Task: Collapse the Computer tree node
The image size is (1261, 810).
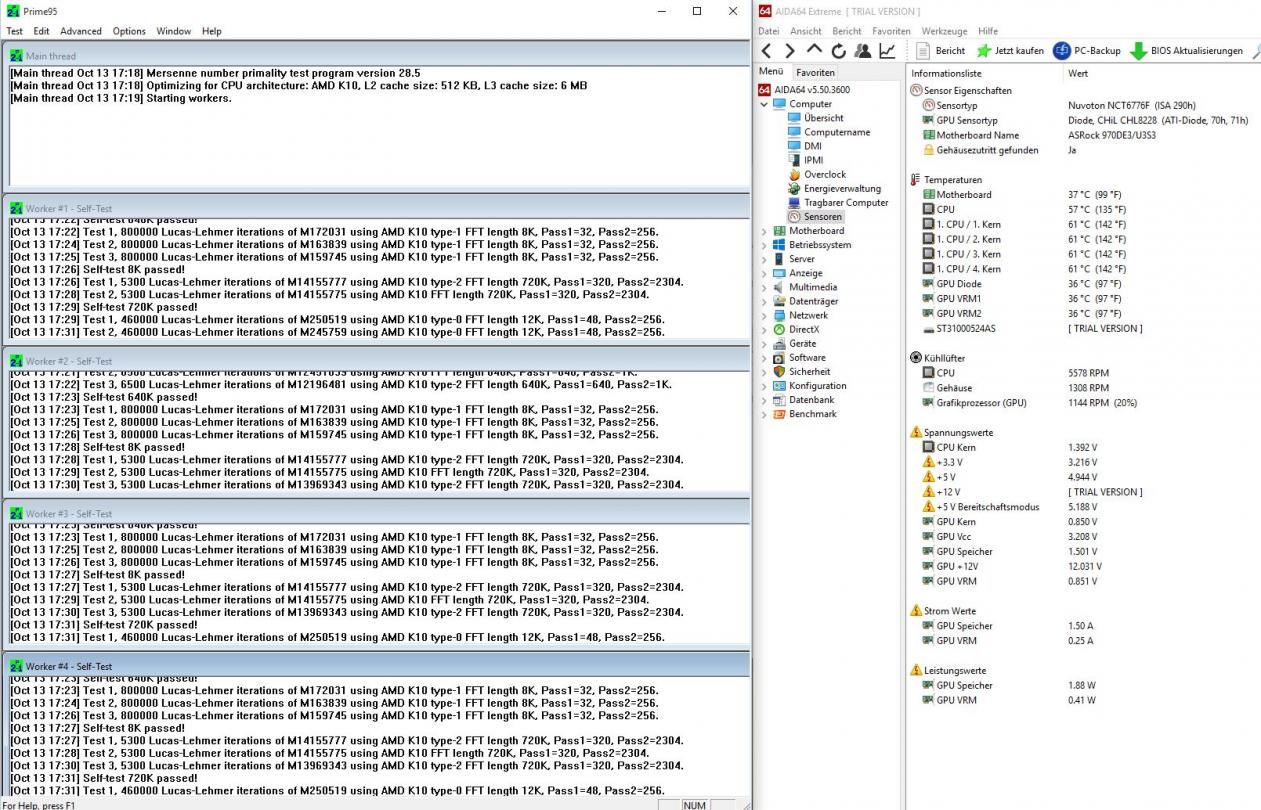Action: (x=764, y=104)
